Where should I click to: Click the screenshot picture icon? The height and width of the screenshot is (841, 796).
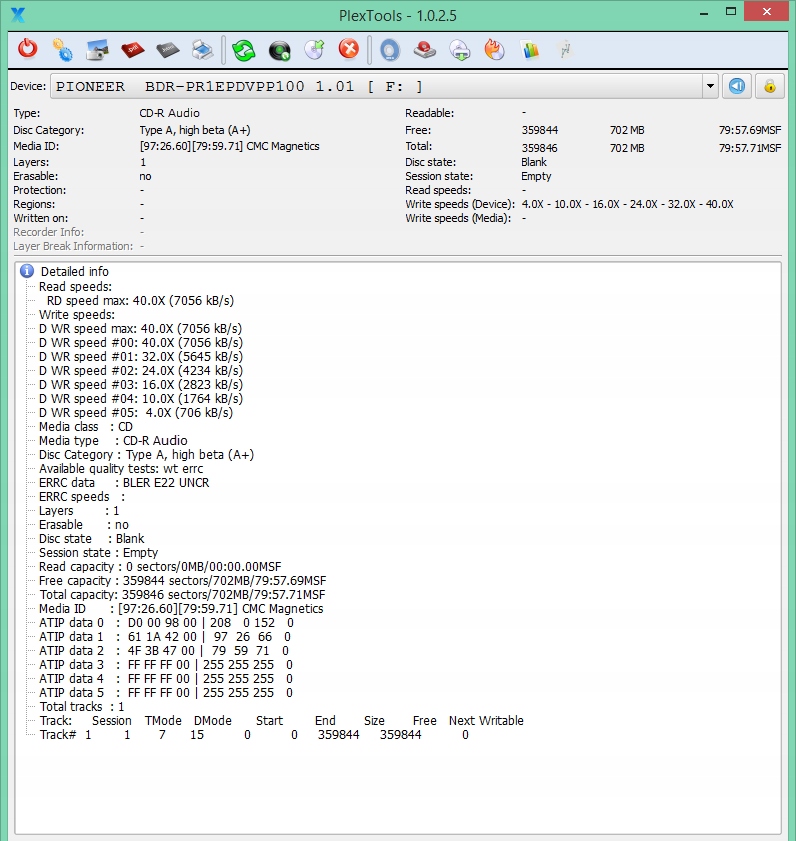click(x=97, y=49)
